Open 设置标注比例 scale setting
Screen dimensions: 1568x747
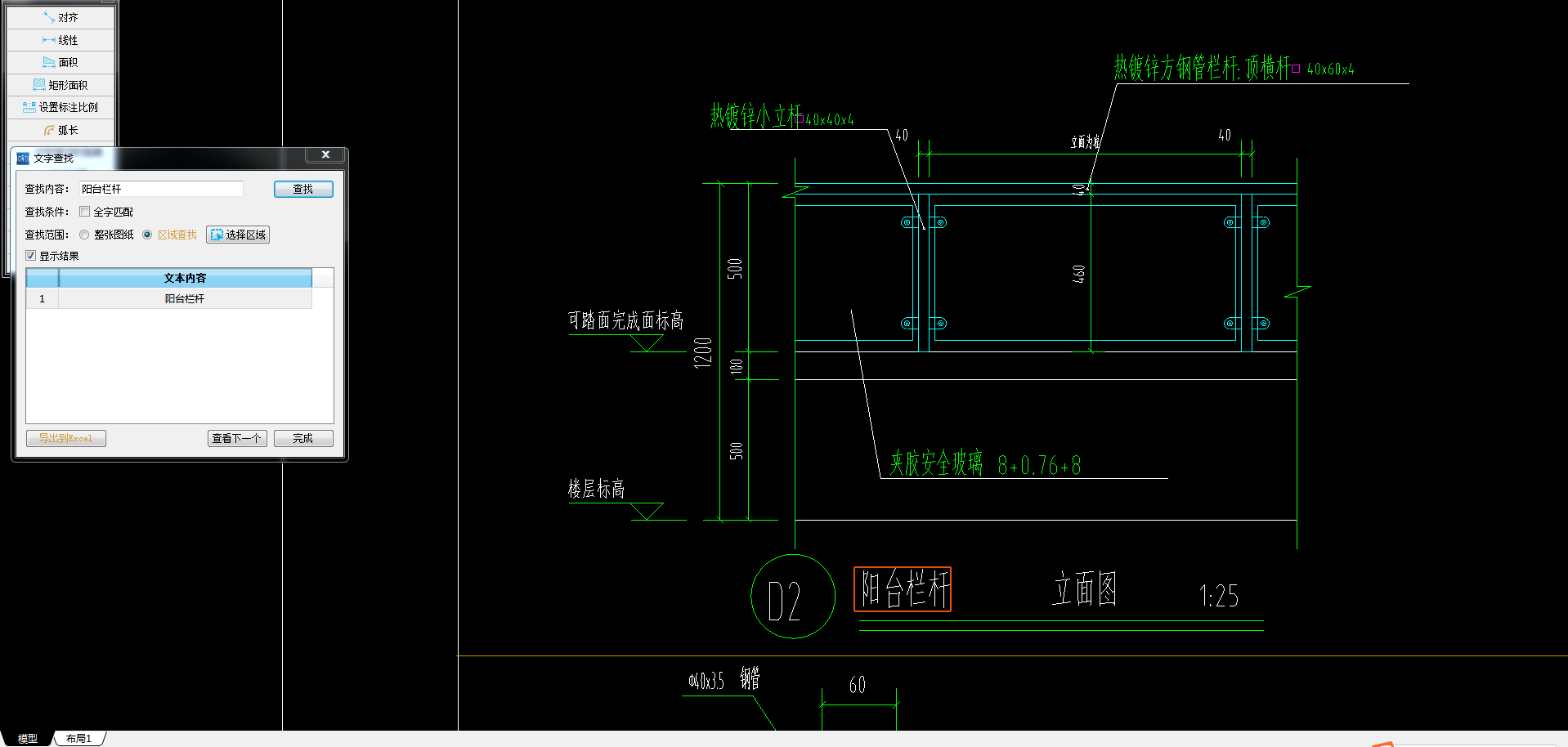click(60, 107)
